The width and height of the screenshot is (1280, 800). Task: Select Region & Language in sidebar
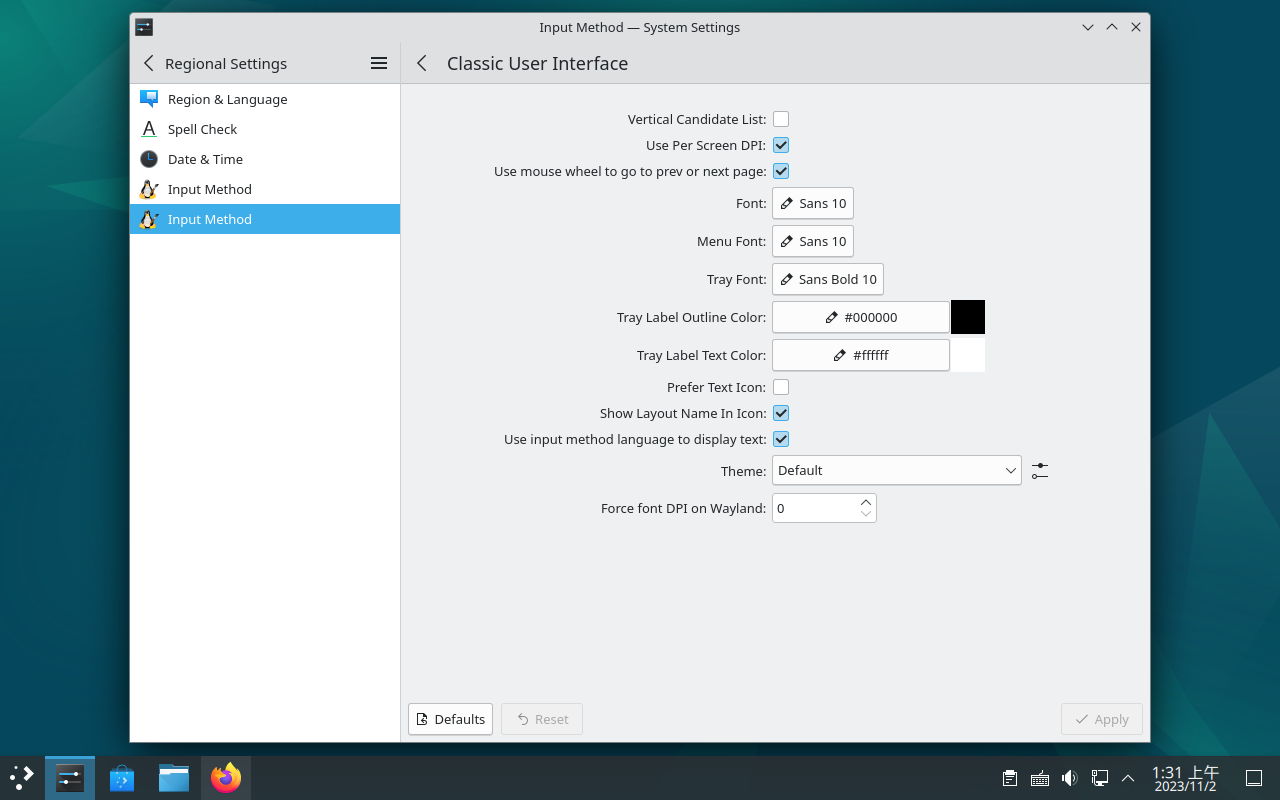click(227, 99)
